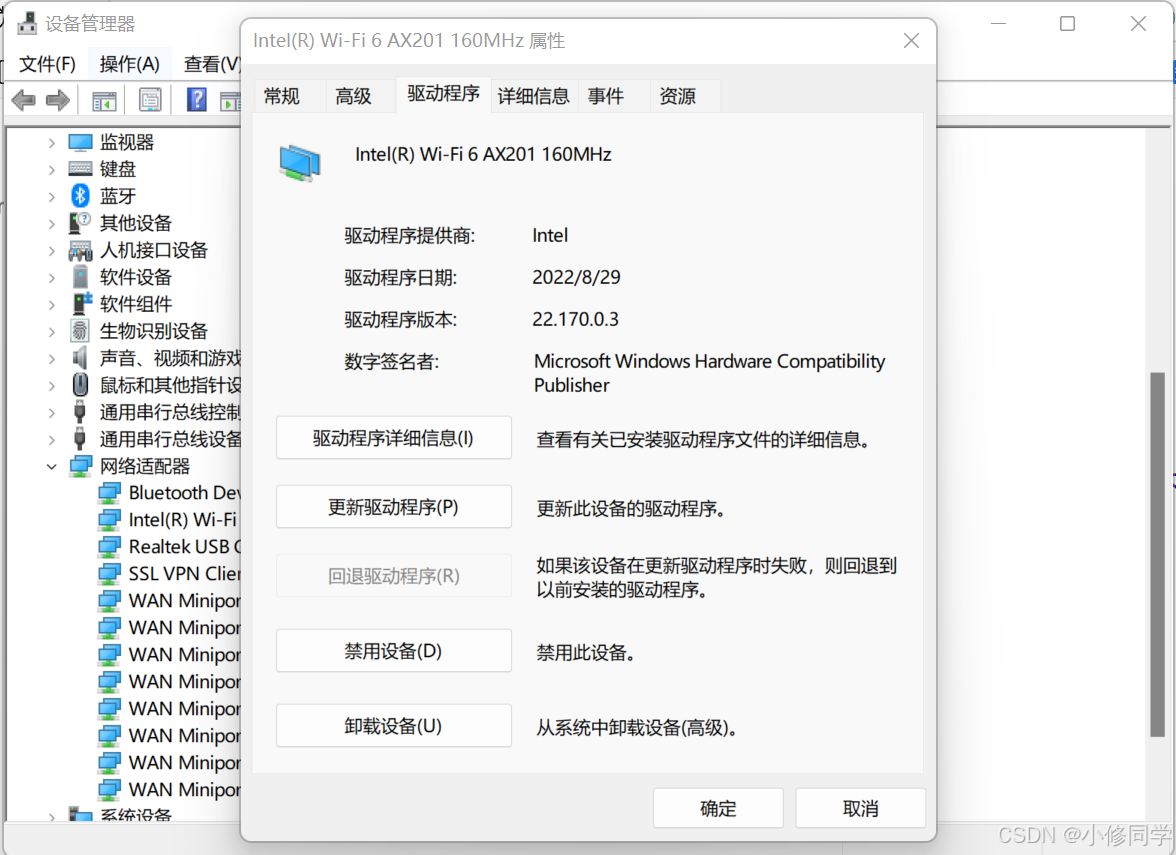
Task: Click the HID (人机接口设备) category icon
Action: click(80, 250)
